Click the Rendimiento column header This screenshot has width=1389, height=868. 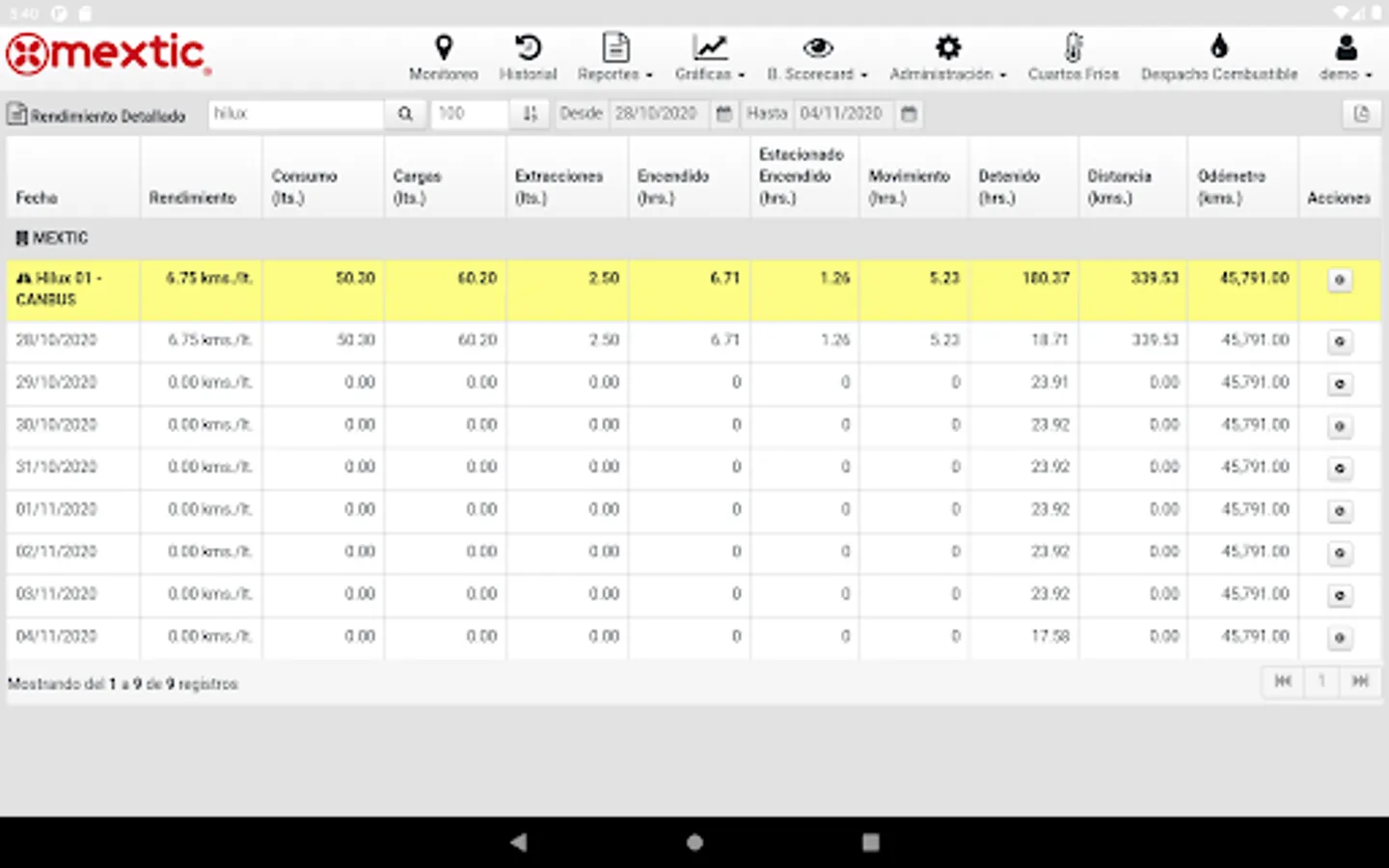click(201, 176)
